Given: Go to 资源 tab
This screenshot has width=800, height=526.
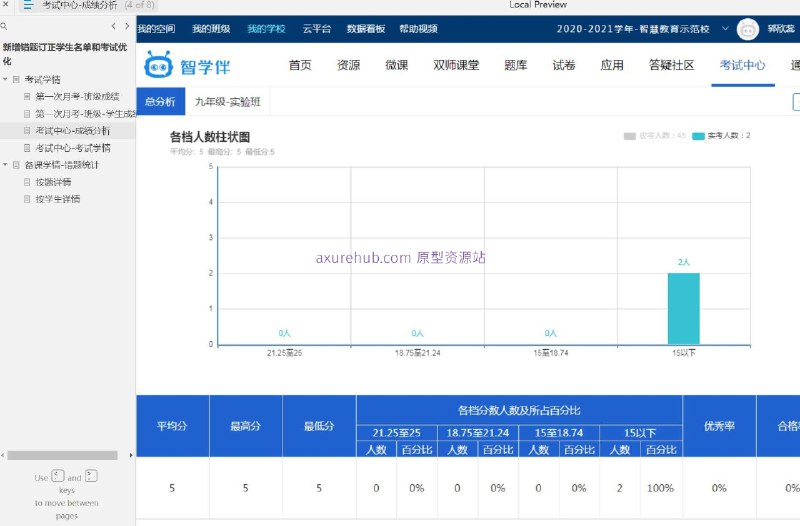Looking at the screenshot, I should [x=348, y=65].
